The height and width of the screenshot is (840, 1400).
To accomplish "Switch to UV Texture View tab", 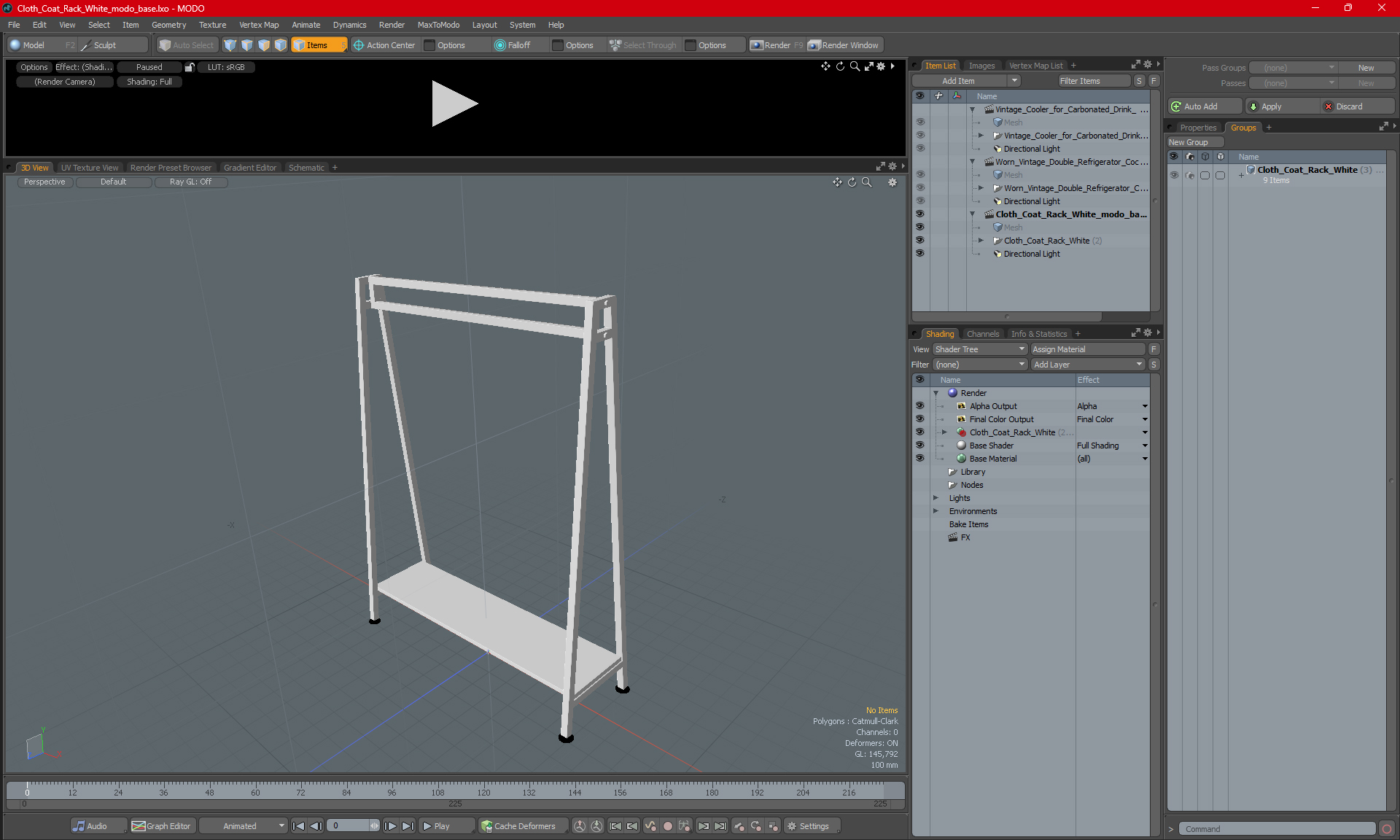I will tap(90, 168).
